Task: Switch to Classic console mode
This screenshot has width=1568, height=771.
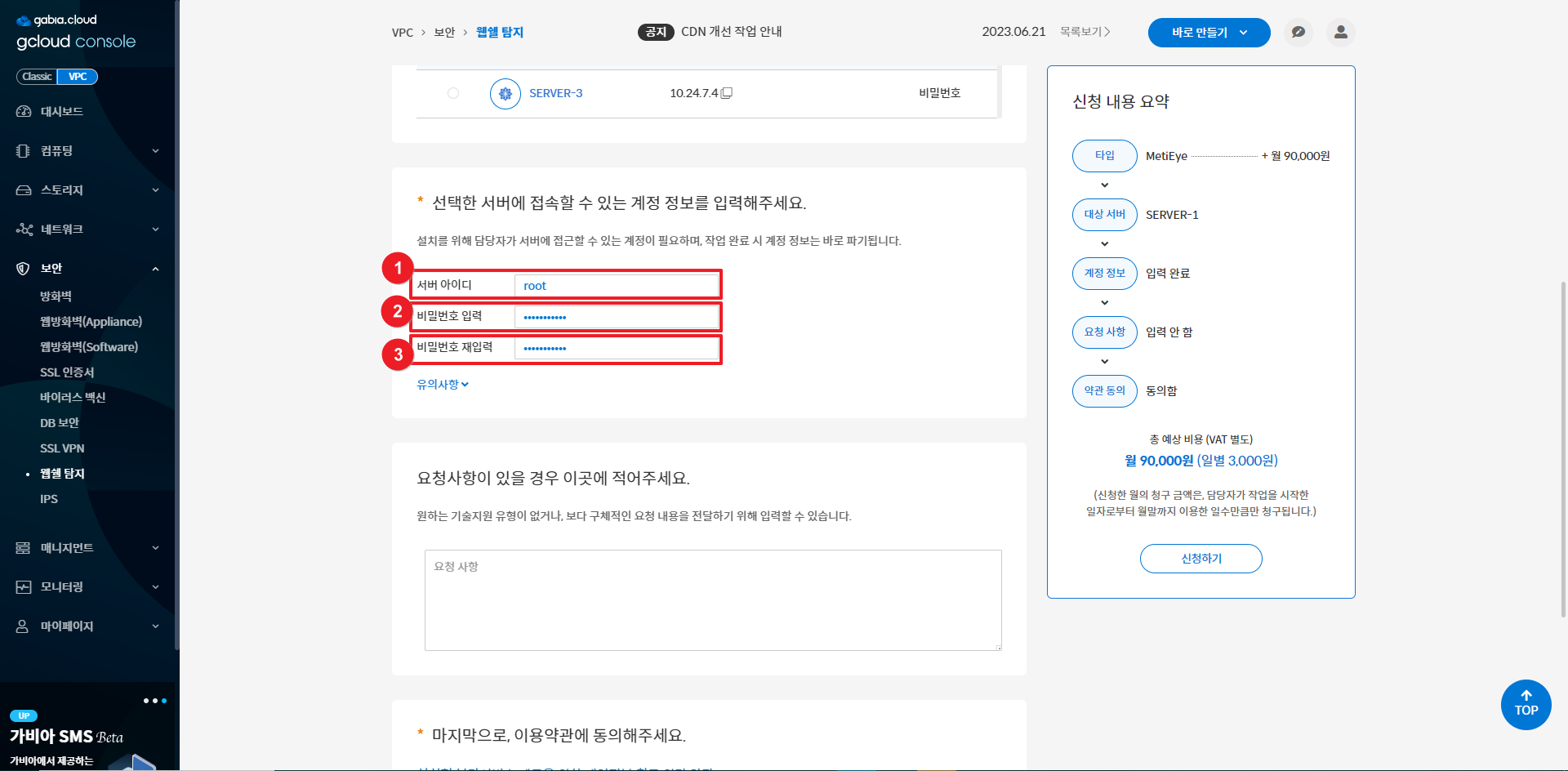Action: 37,77
